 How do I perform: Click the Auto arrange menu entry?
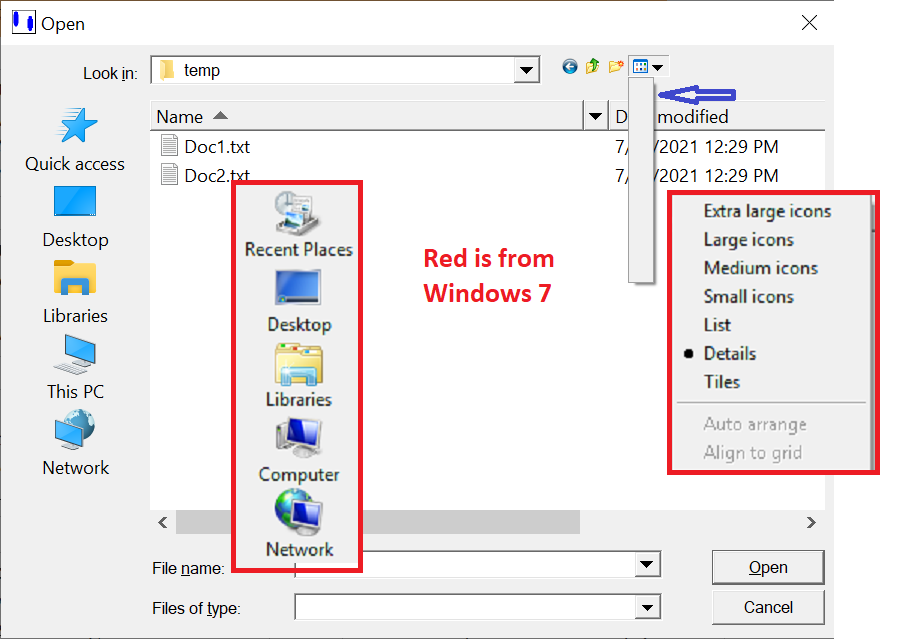pos(755,424)
